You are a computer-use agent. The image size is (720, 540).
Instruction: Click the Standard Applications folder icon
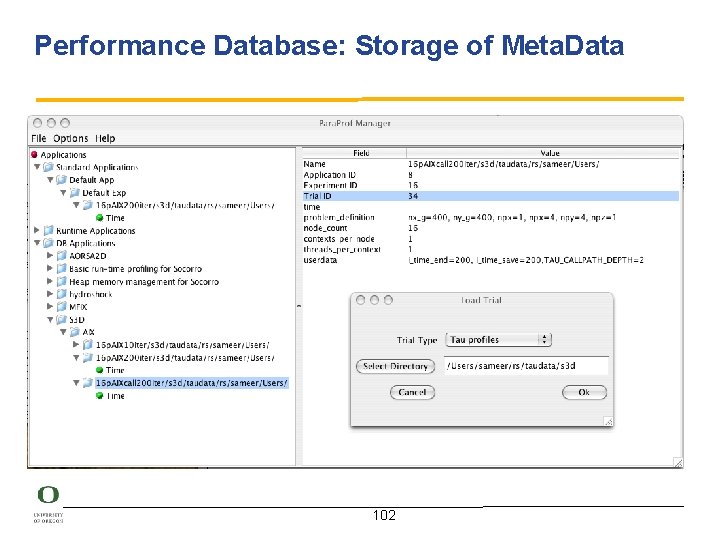(48, 168)
